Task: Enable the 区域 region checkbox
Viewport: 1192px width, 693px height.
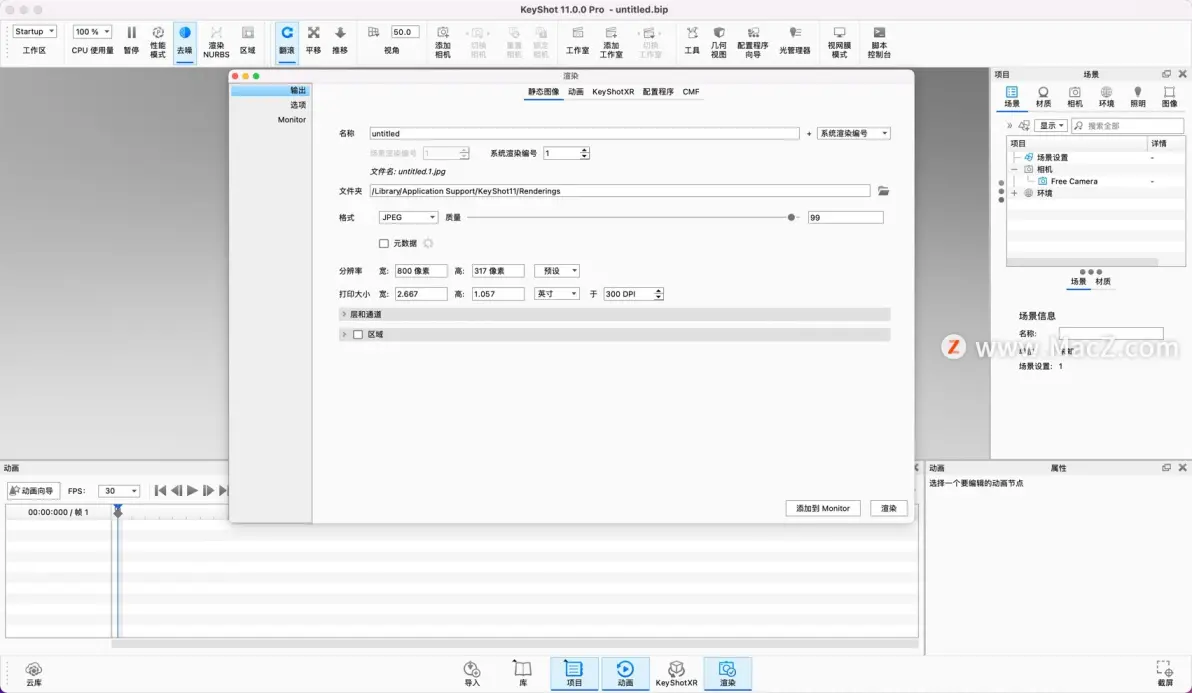Action: pyautogui.click(x=358, y=334)
